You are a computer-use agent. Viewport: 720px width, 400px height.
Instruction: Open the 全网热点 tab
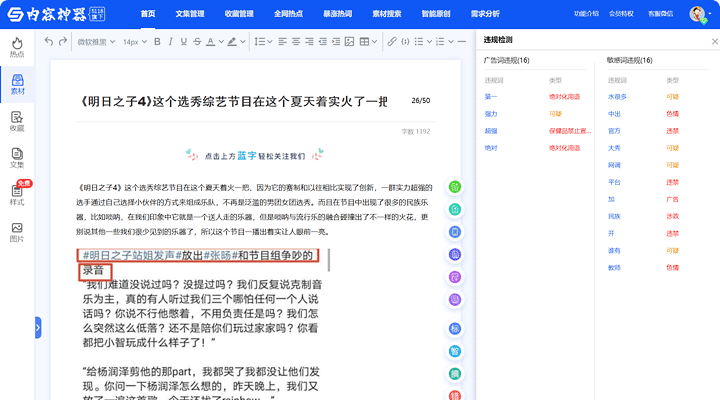click(288, 14)
